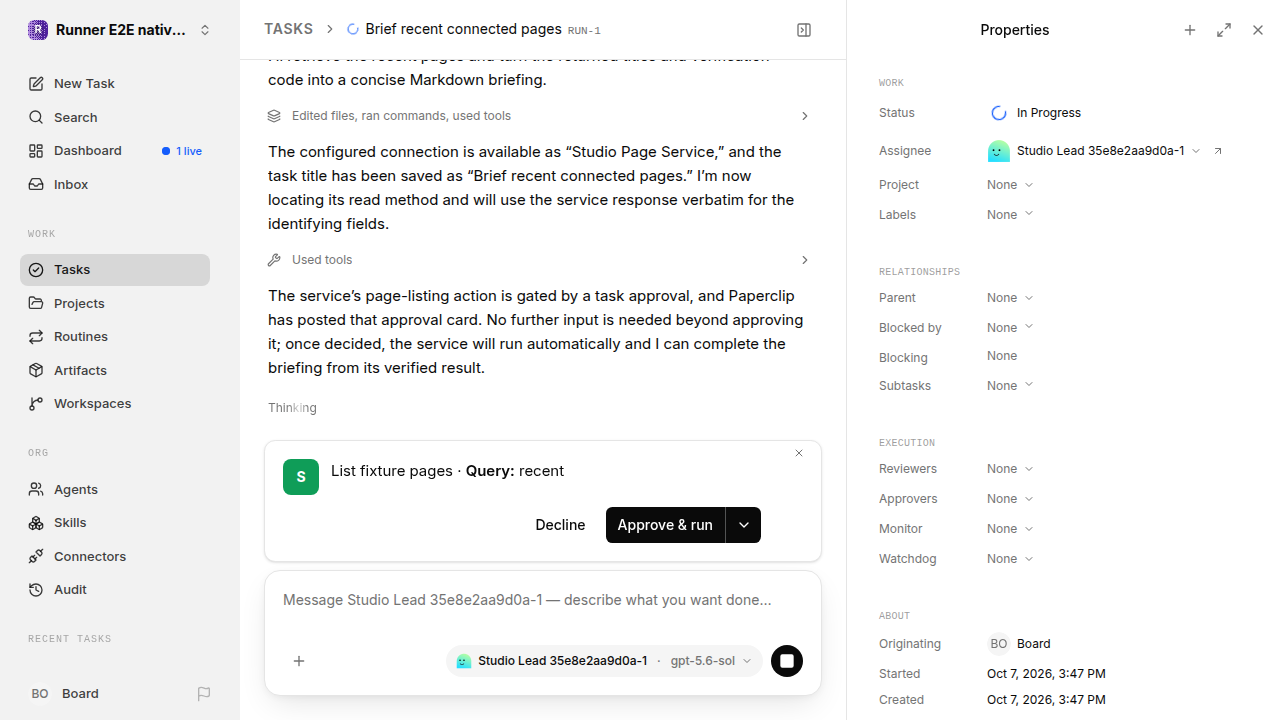The width and height of the screenshot is (1280, 720).
Task: Click the stop run button
Action: 787,661
